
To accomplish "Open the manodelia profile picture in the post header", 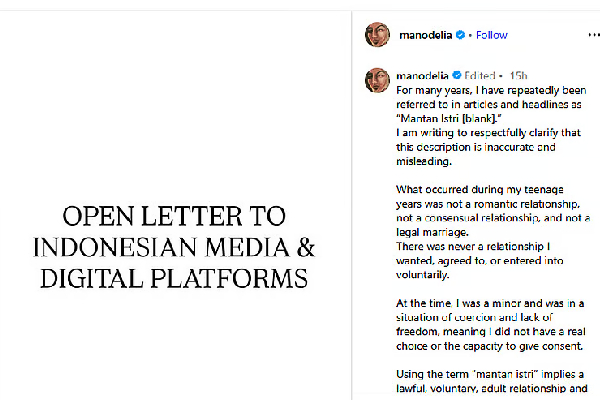I will 377,34.
